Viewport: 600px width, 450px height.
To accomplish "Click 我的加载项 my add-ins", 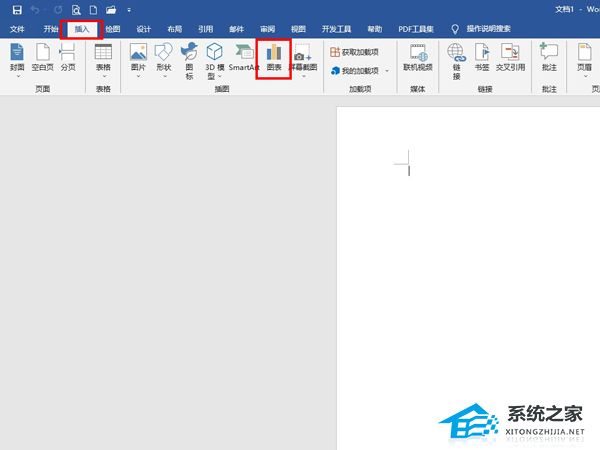I will coord(355,71).
